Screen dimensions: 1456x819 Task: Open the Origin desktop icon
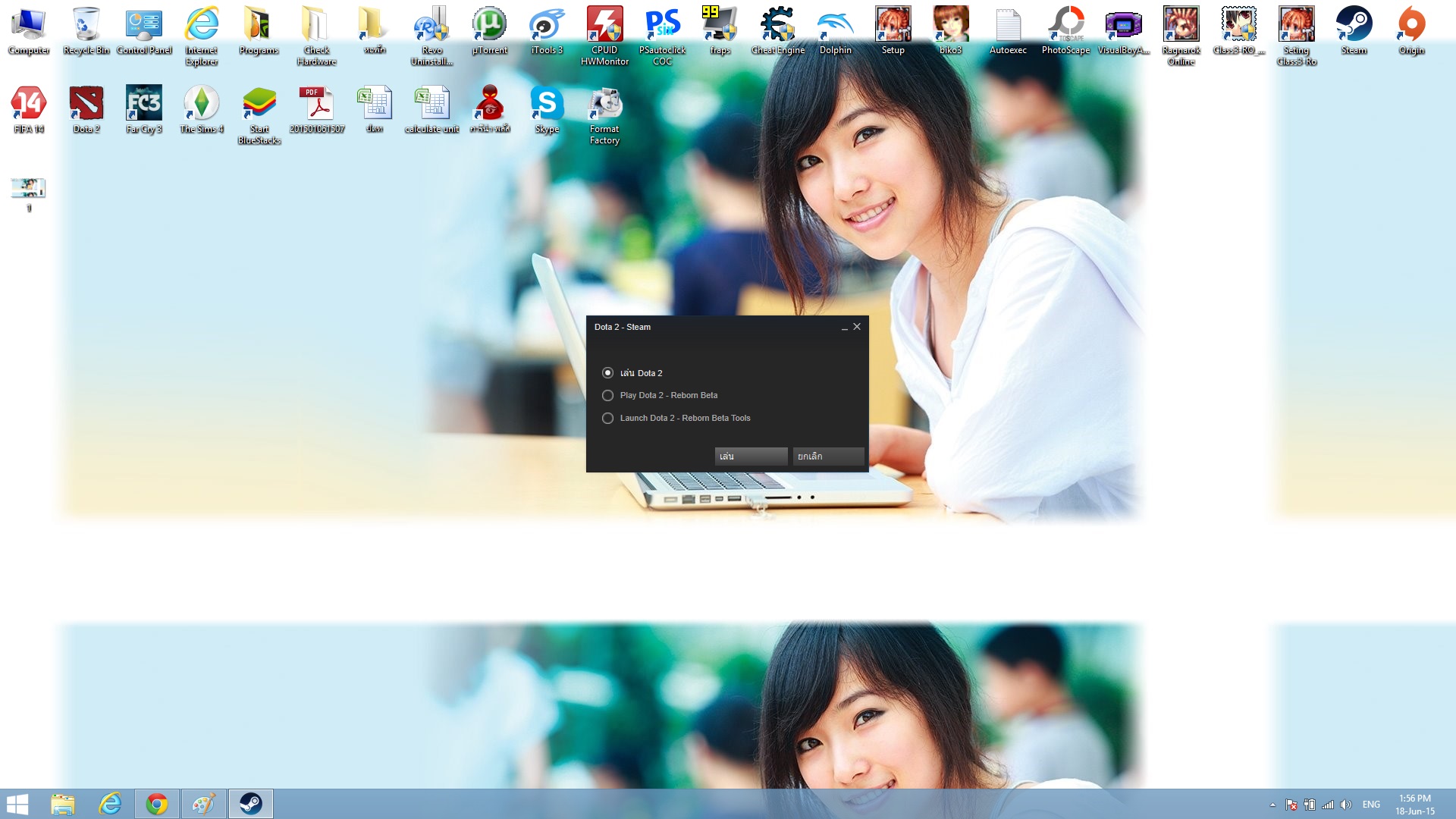tap(1411, 30)
